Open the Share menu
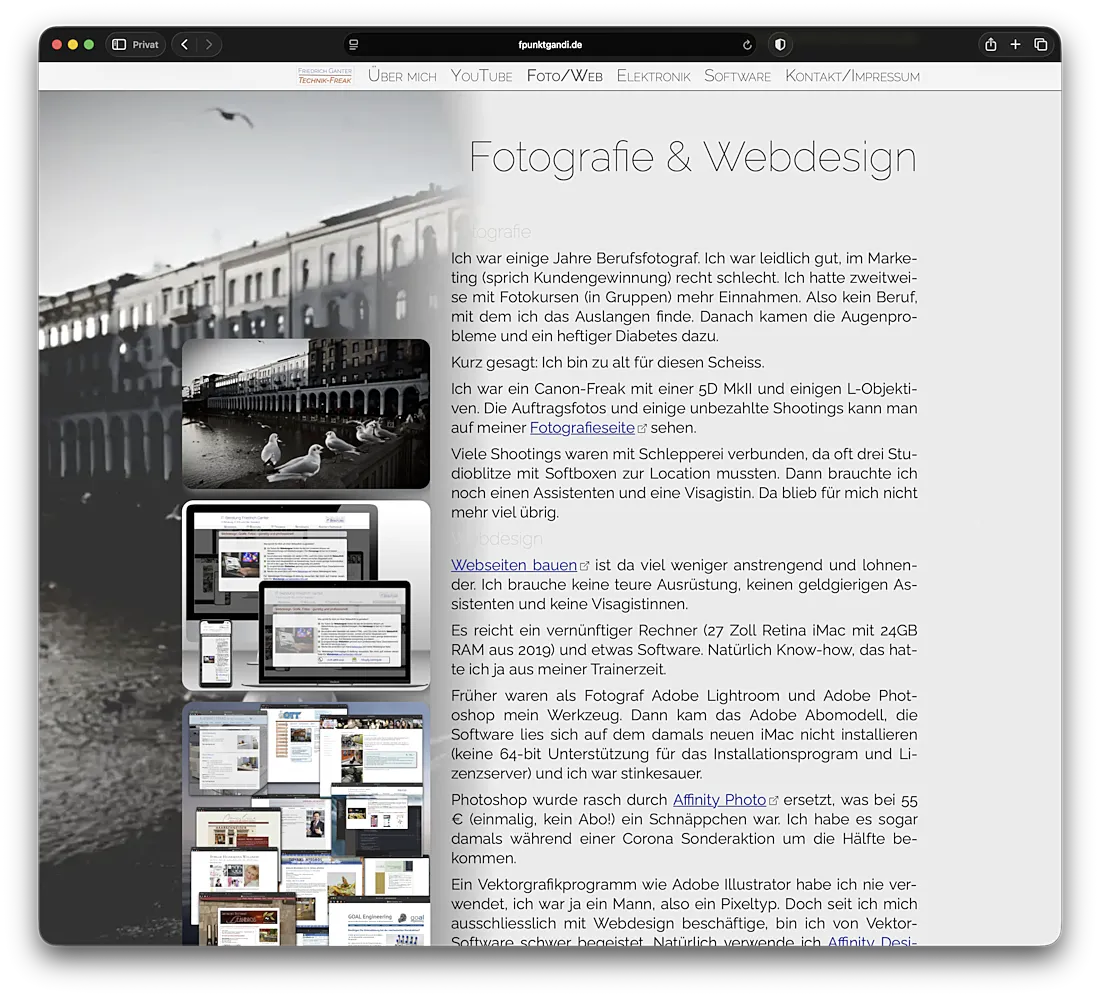 coord(990,45)
